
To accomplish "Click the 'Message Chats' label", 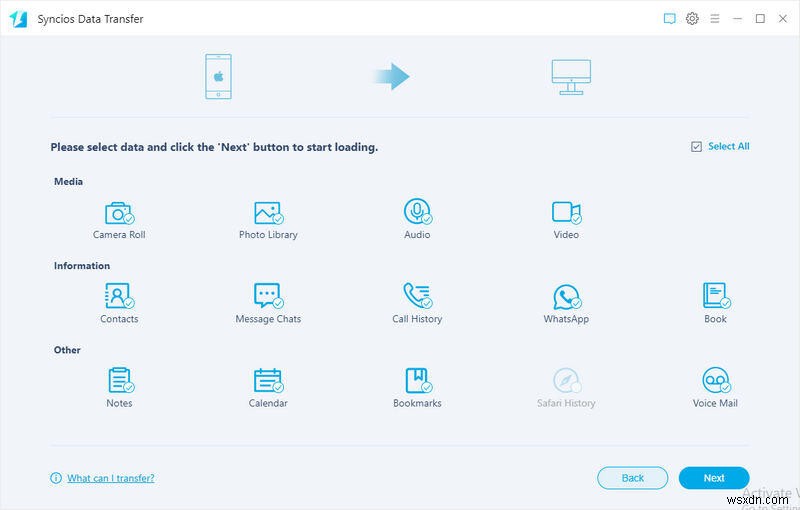I will point(268,319).
